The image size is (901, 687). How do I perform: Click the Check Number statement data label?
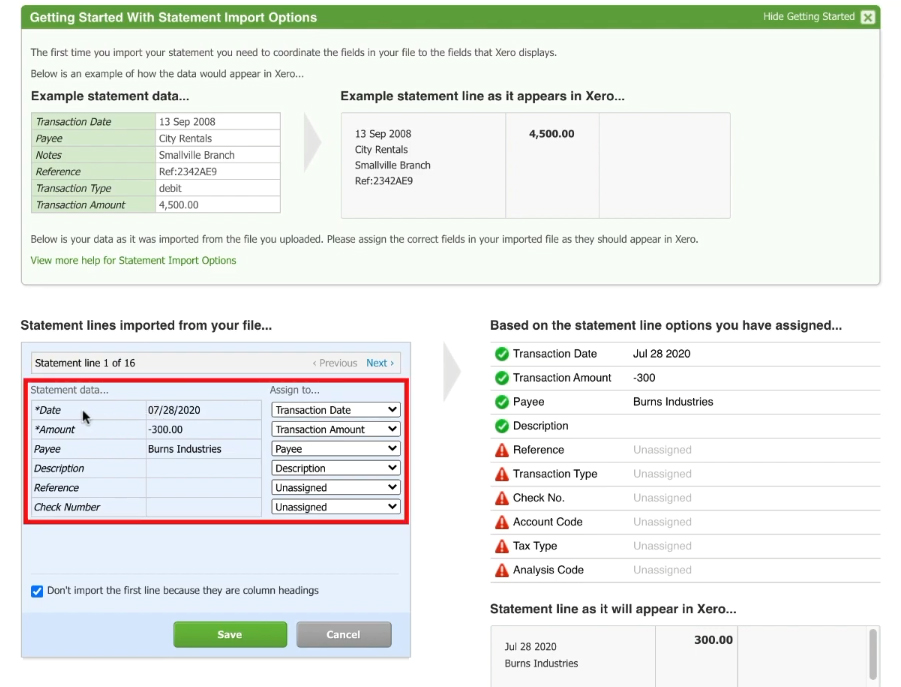67,507
